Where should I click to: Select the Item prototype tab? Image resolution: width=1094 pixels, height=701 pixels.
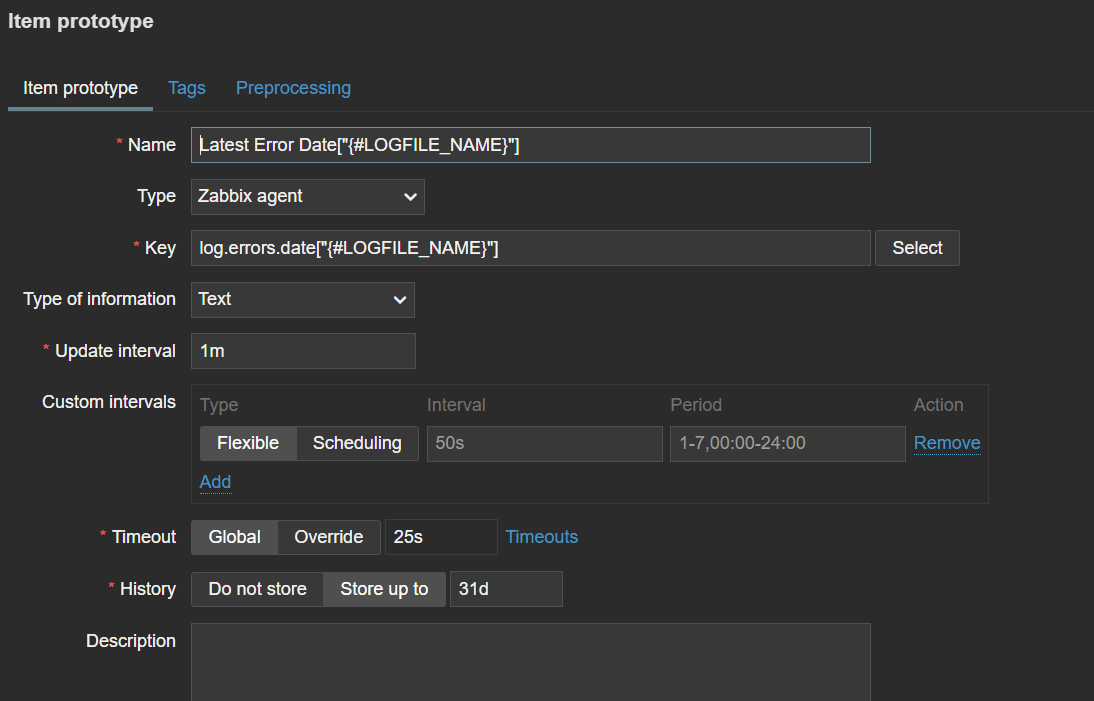click(80, 88)
